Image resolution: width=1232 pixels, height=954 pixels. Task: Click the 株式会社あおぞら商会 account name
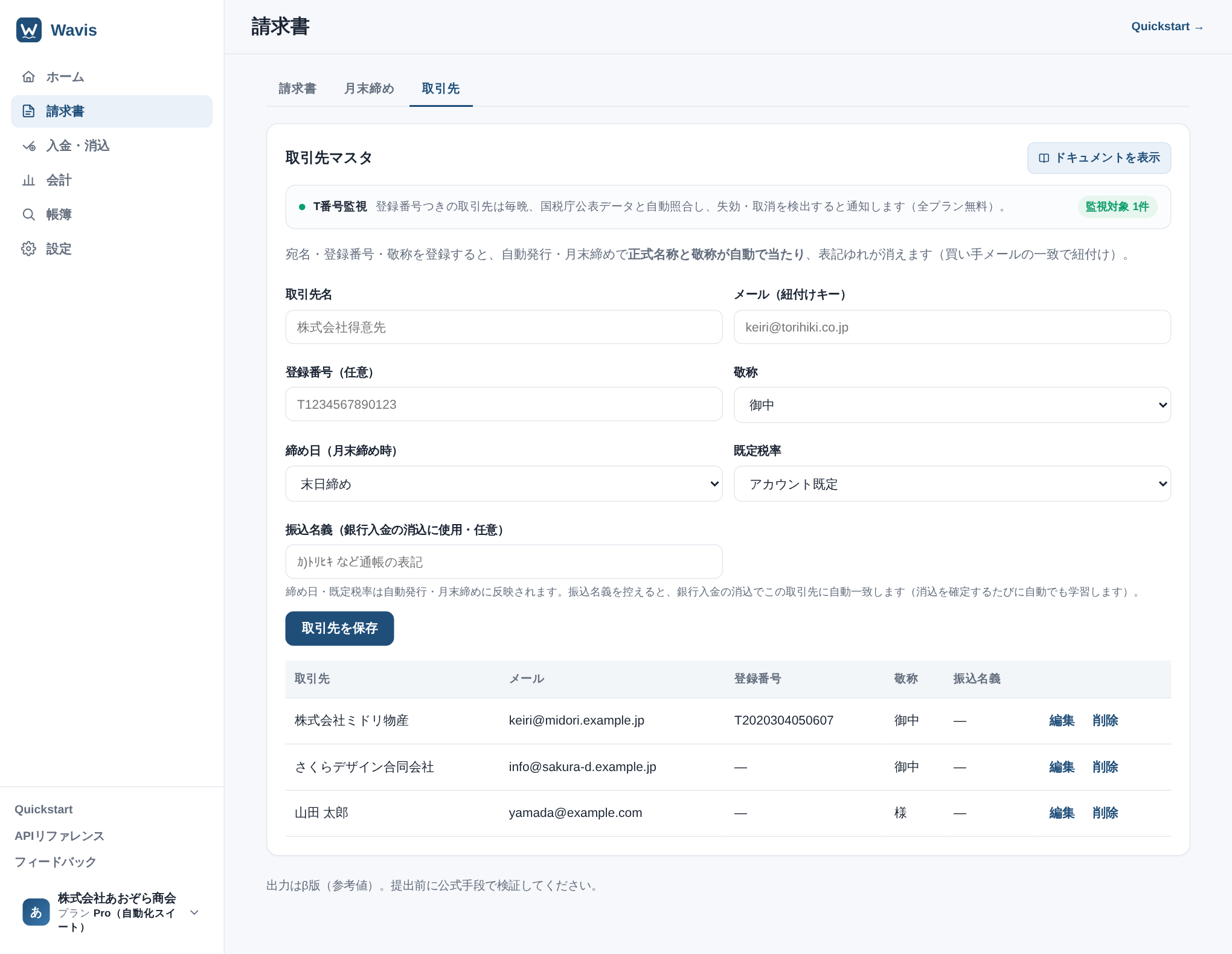coord(117,898)
